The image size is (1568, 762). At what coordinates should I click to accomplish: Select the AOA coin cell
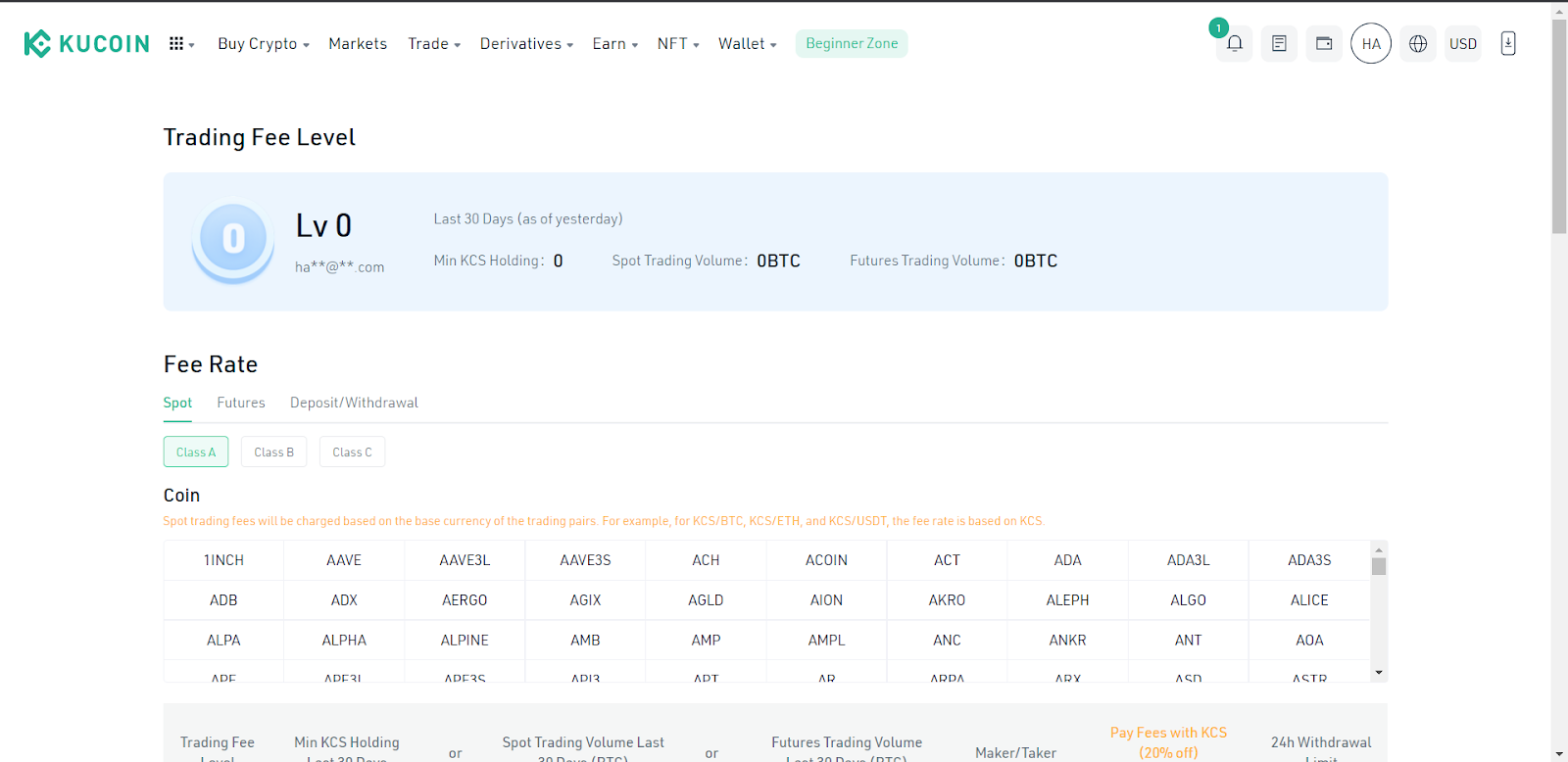pyautogui.click(x=1309, y=641)
